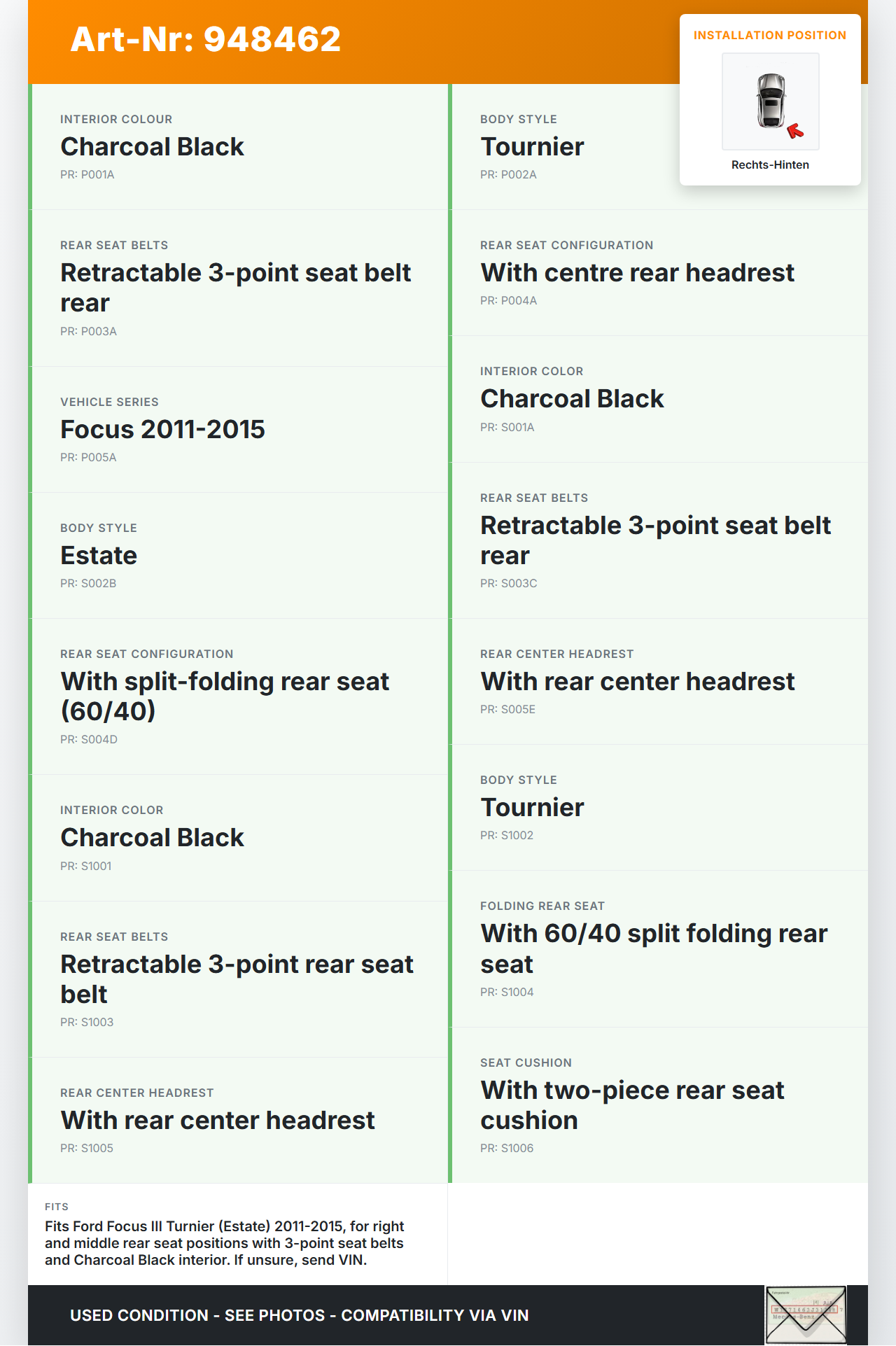This screenshot has width=896, height=1346.
Task: Click PR code P001A under Charcoal Black
Action: [x=87, y=175]
